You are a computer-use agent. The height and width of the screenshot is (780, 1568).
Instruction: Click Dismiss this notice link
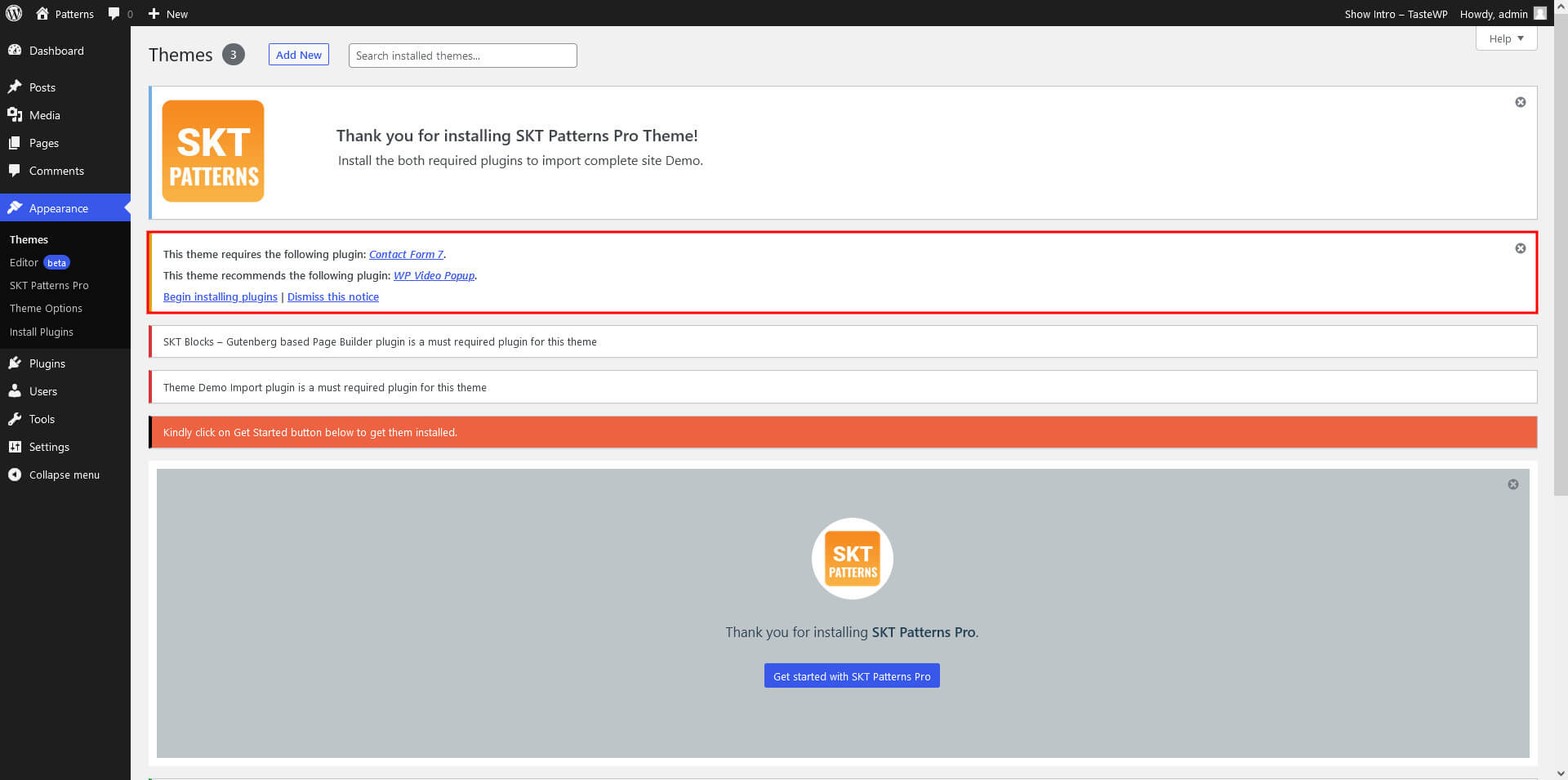(x=333, y=296)
